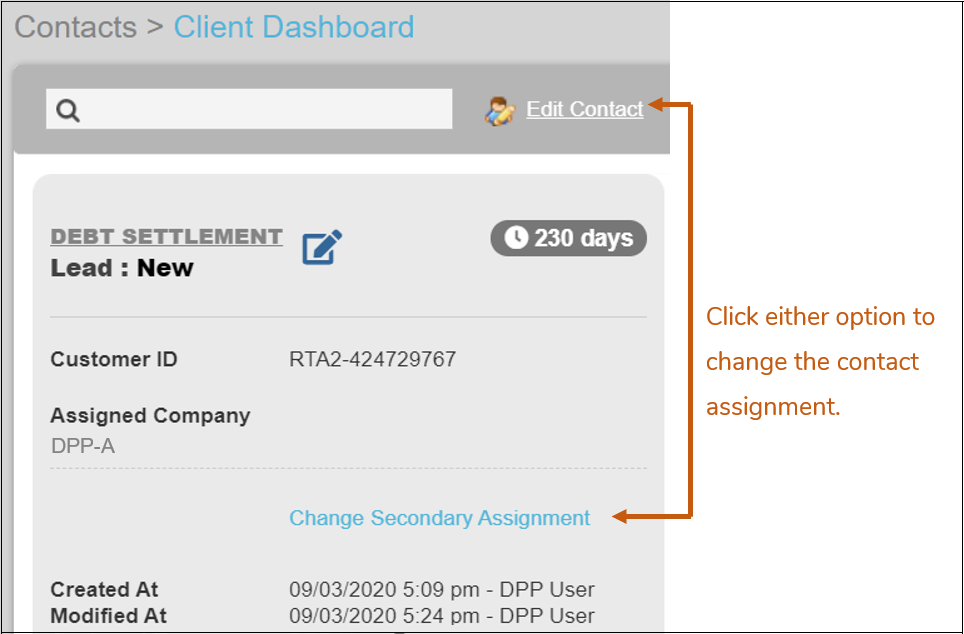
Task: Click the Customer ID label
Action: [x=114, y=360]
